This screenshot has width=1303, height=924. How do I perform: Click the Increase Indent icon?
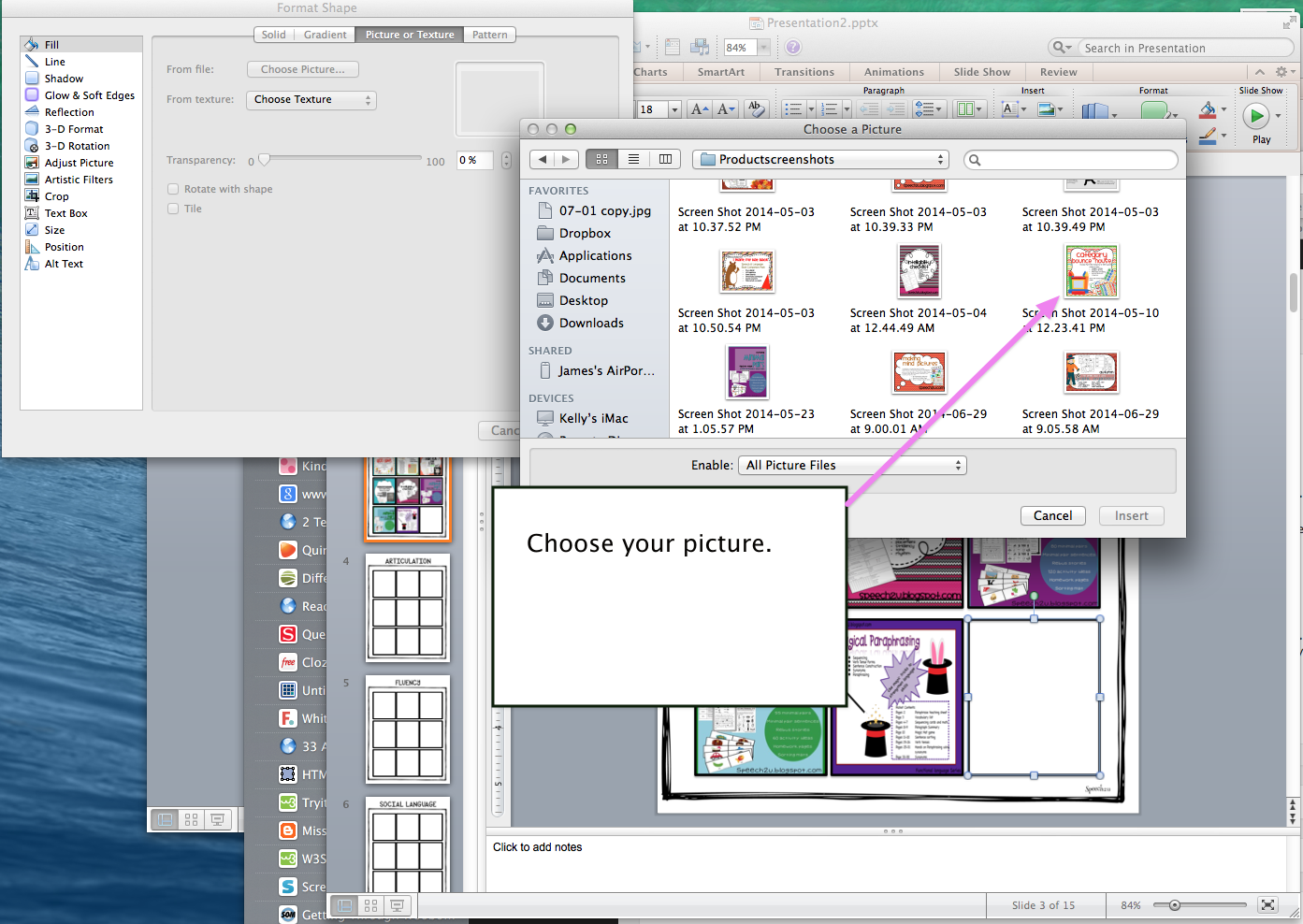pyautogui.click(x=895, y=109)
